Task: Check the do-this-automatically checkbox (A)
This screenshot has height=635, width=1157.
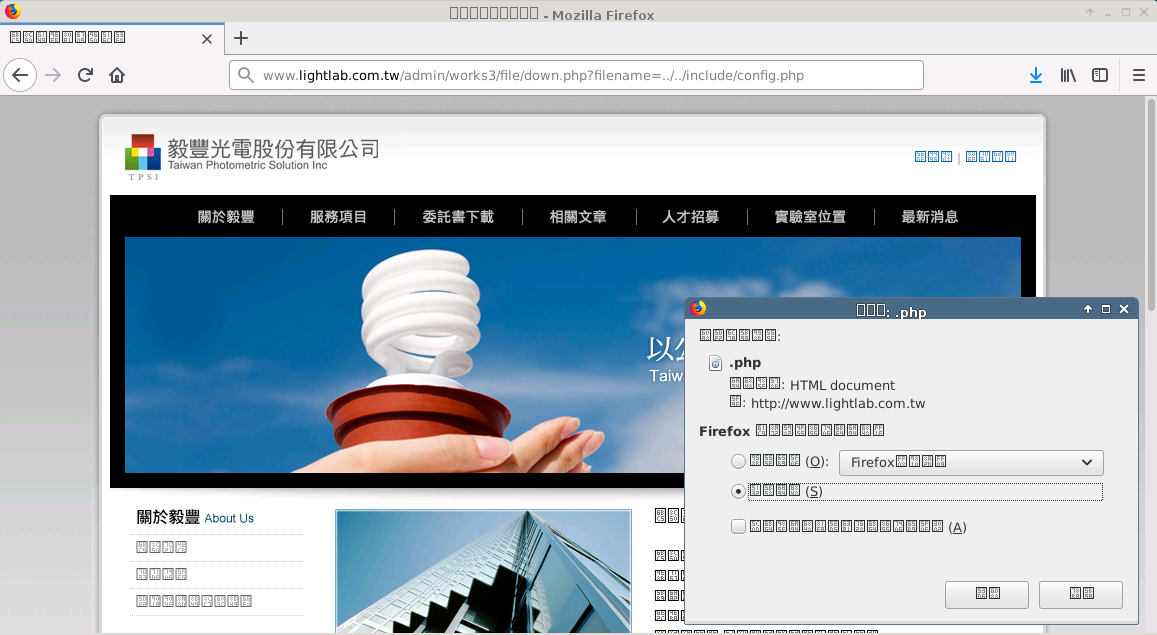Action: [738, 527]
